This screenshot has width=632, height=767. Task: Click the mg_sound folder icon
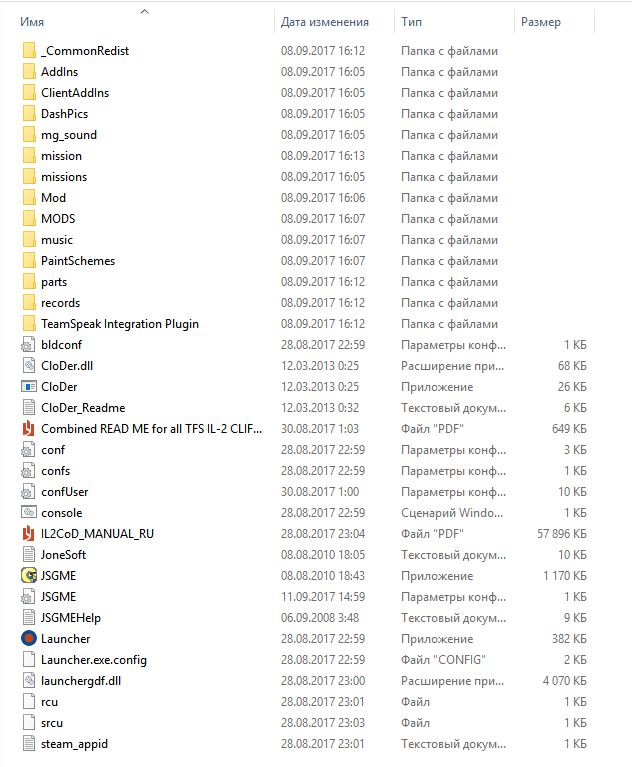click(29, 135)
